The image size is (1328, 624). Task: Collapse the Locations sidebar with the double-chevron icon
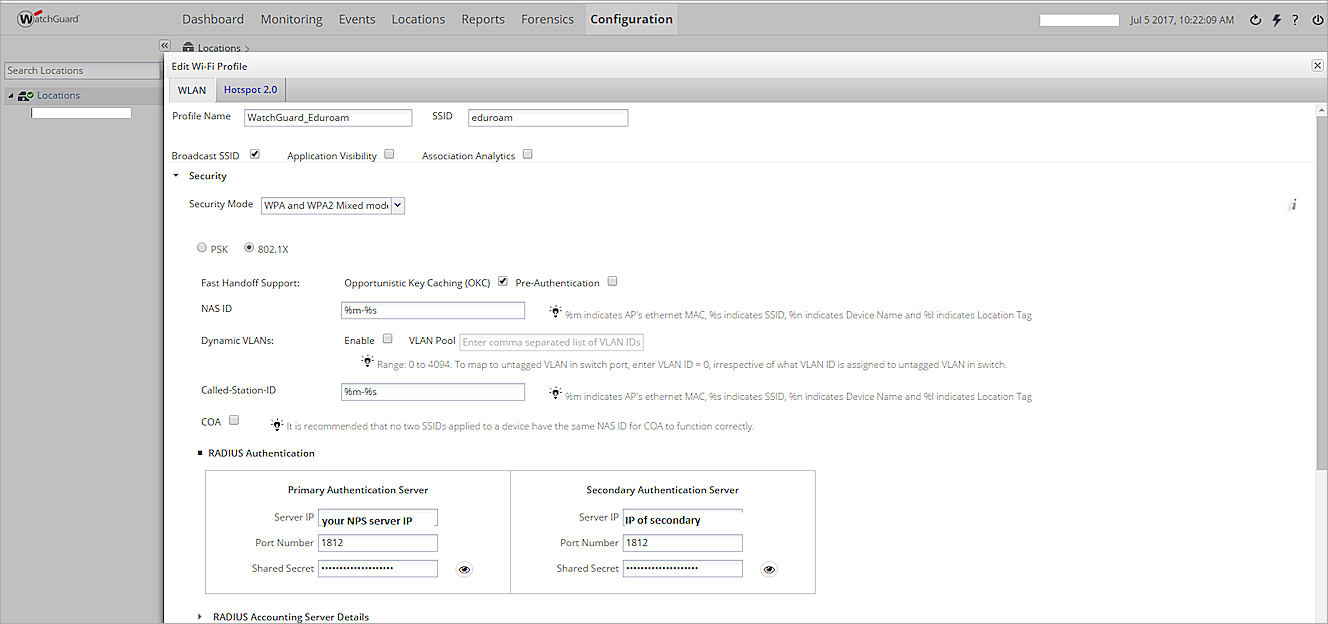click(164, 45)
